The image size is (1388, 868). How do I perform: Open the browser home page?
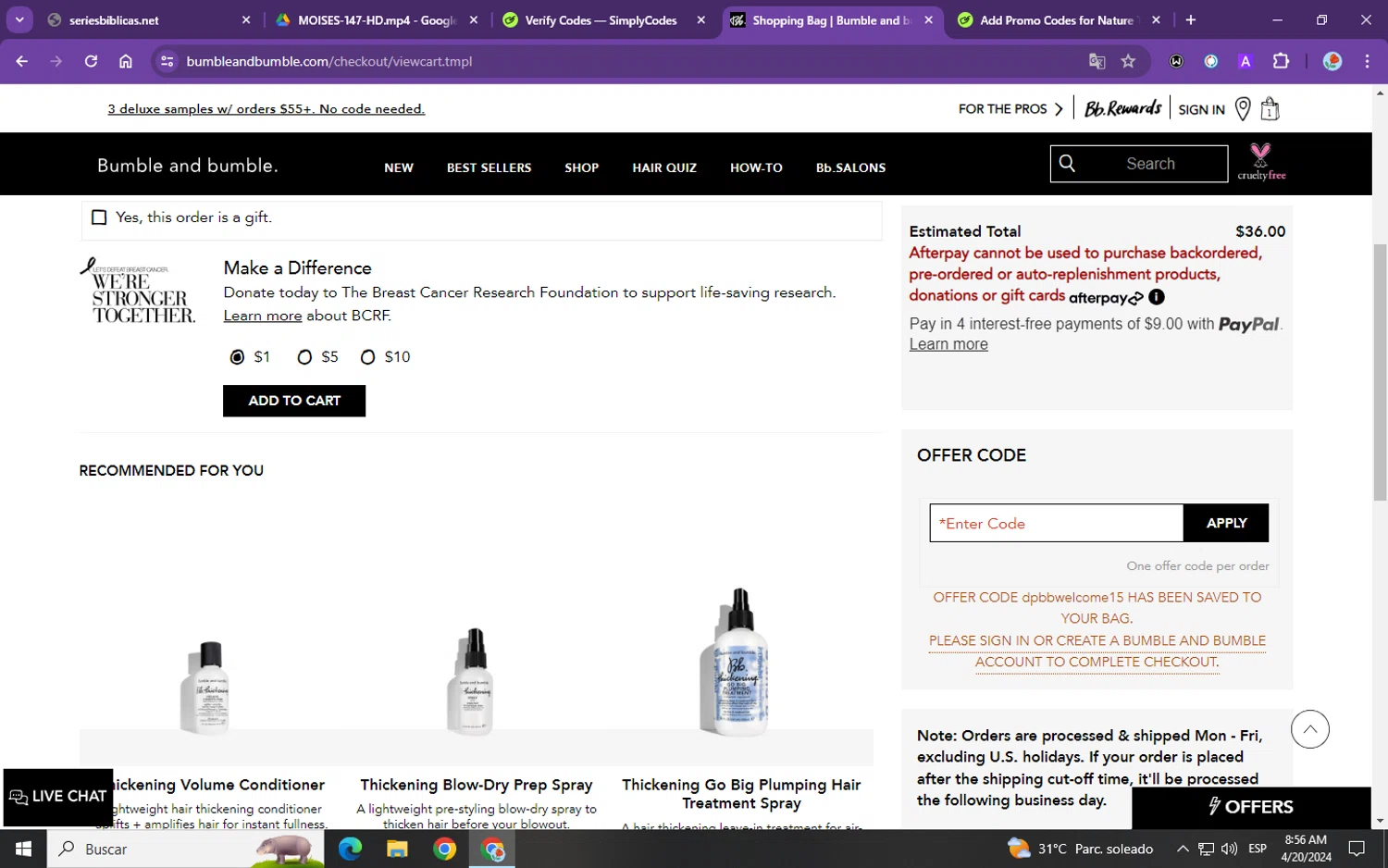[126, 61]
